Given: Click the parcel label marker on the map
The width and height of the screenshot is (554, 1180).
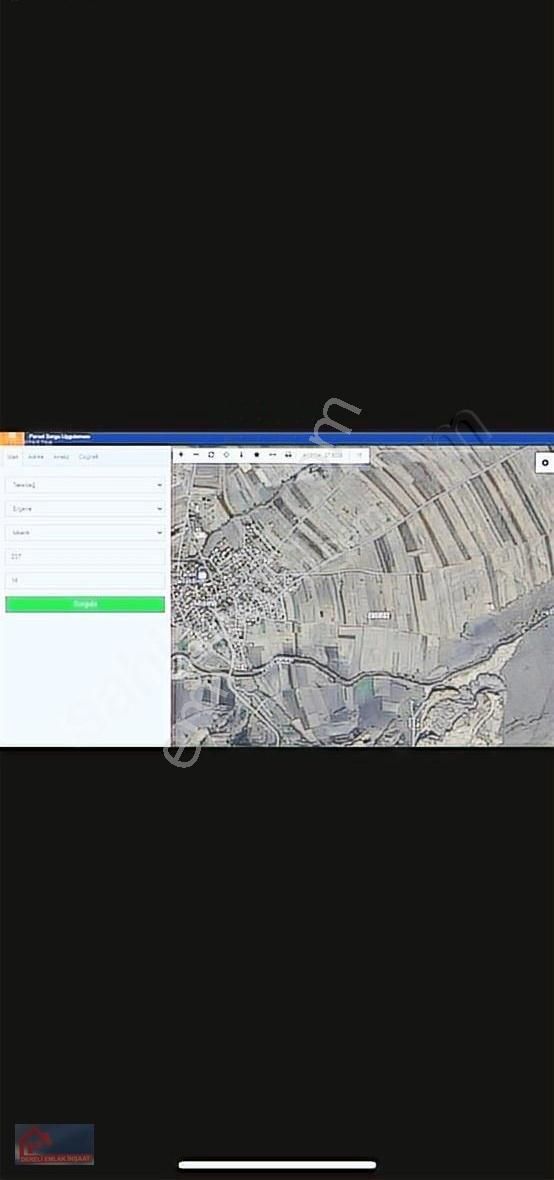Looking at the screenshot, I should pyautogui.click(x=379, y=616).
